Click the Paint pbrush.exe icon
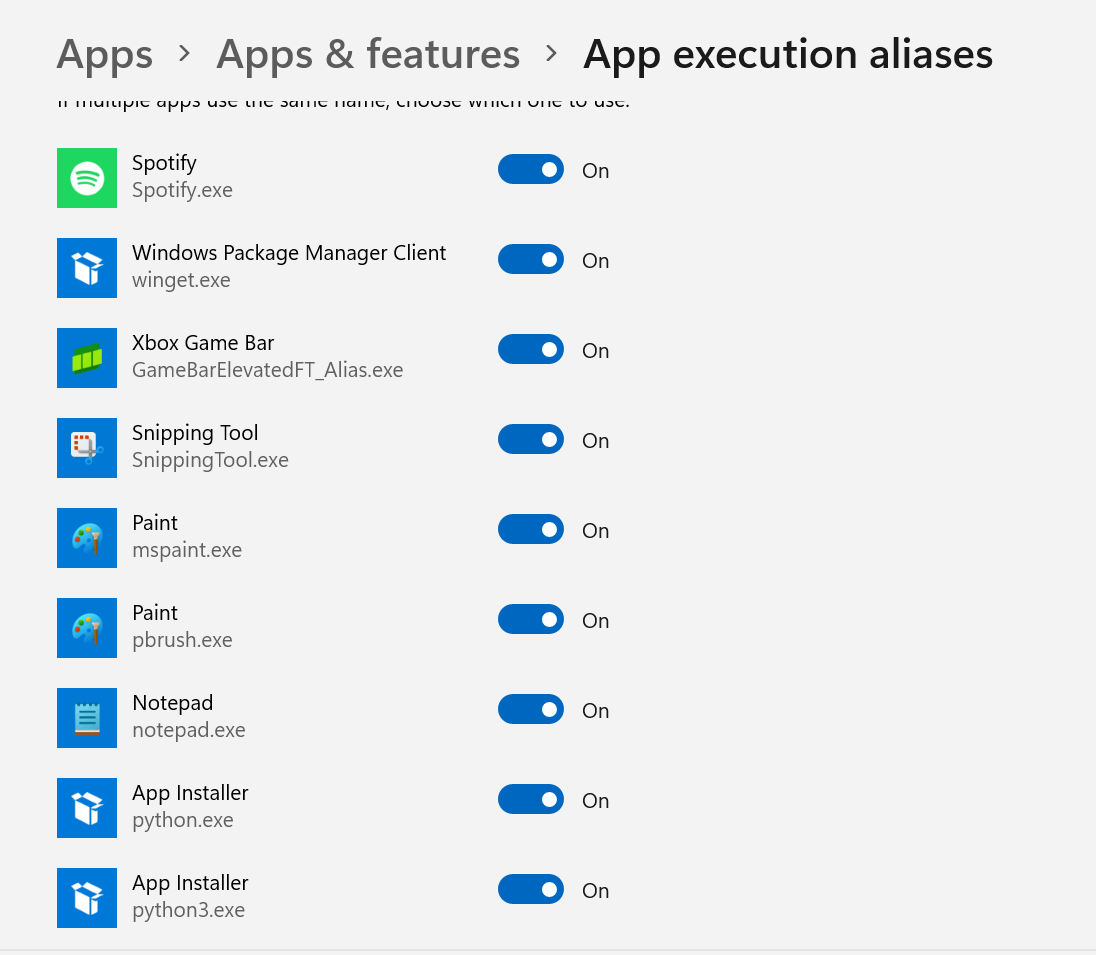 87,628
